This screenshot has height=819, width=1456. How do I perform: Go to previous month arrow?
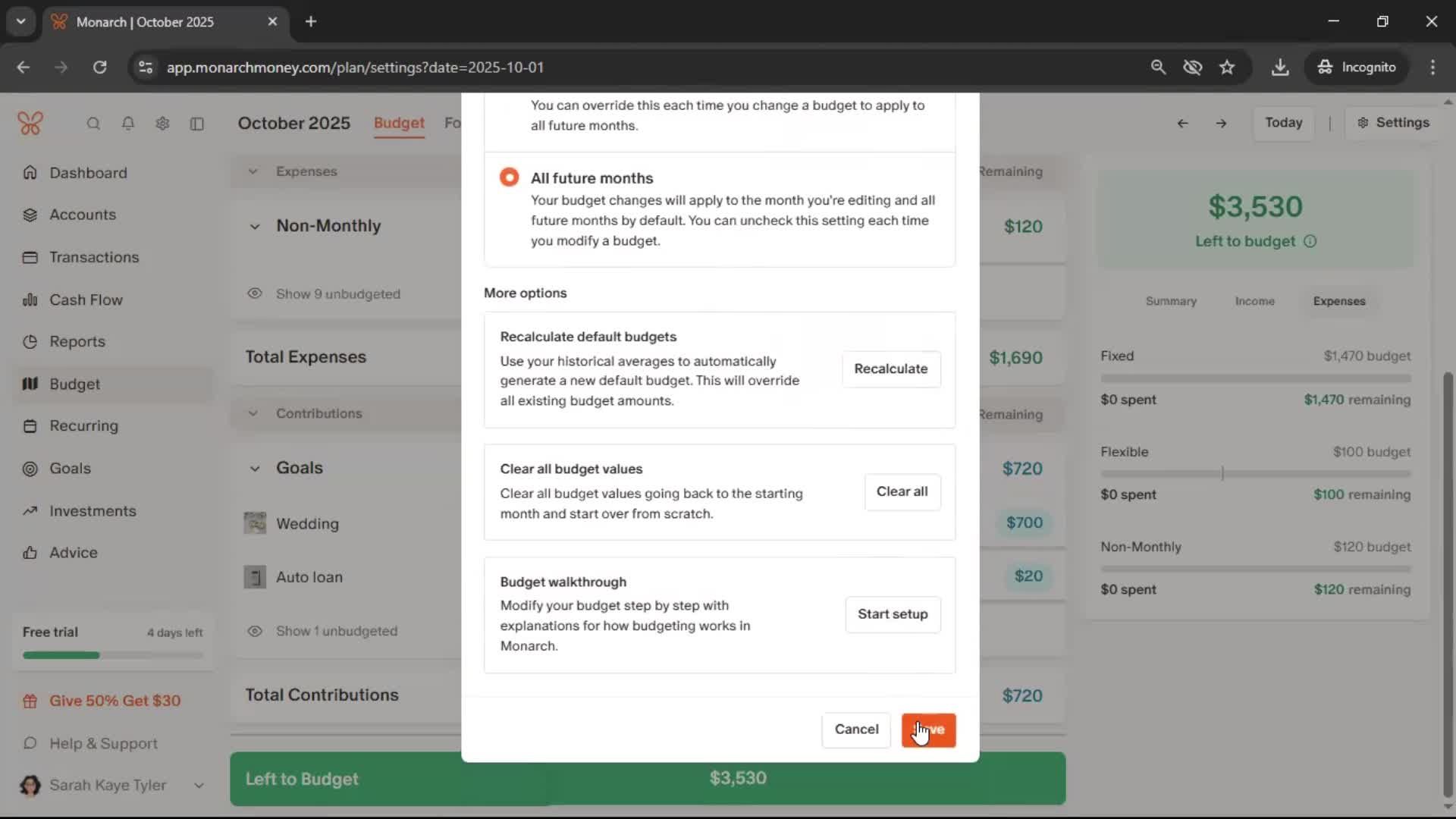coord(1182,123)
